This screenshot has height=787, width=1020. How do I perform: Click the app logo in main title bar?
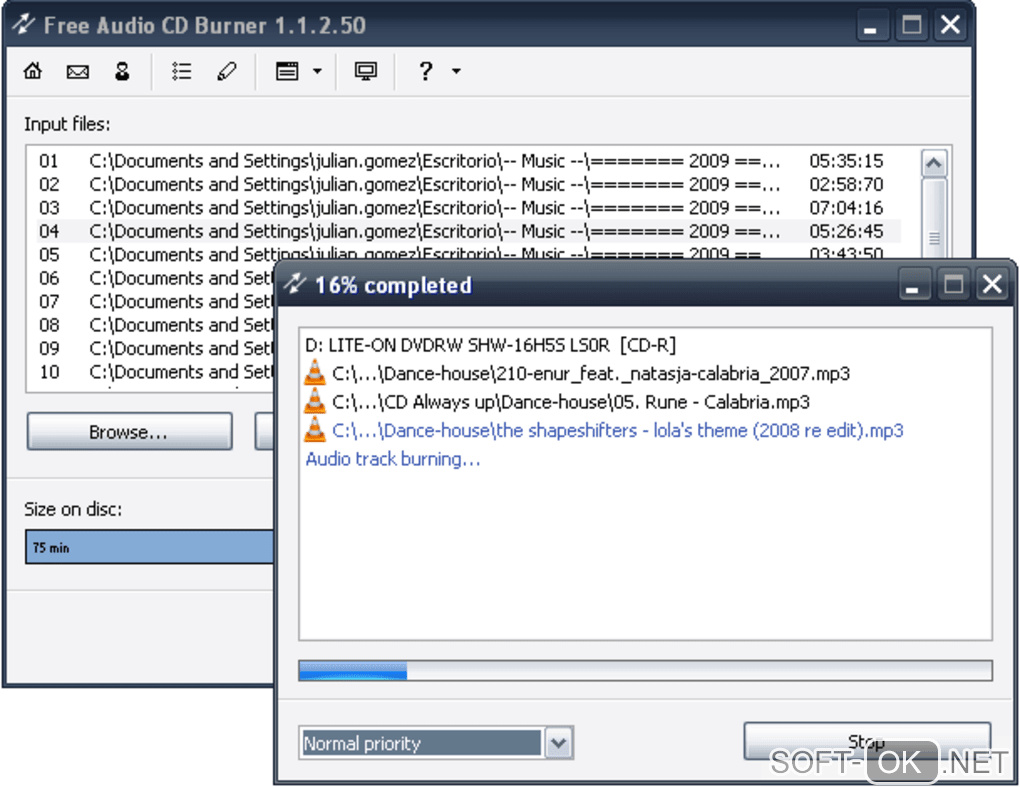tap(23, 25)
